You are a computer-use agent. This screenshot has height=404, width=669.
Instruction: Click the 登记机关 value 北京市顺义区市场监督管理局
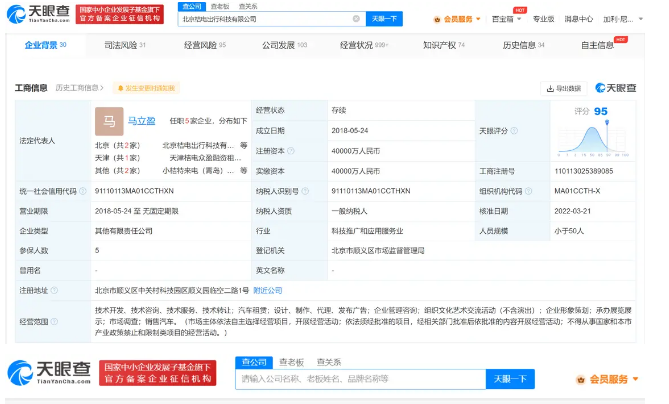coord(378,250)
